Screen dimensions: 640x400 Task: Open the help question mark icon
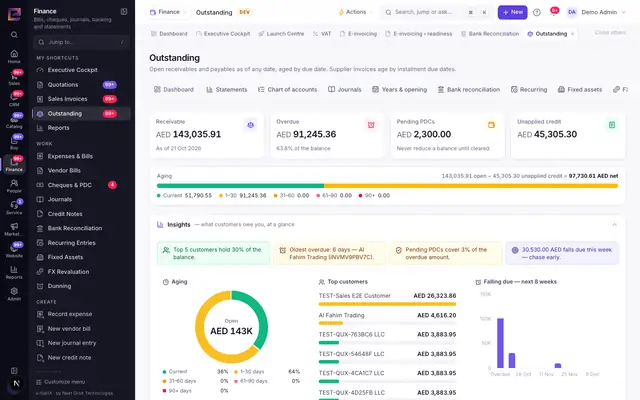click(x=537, y=12)
